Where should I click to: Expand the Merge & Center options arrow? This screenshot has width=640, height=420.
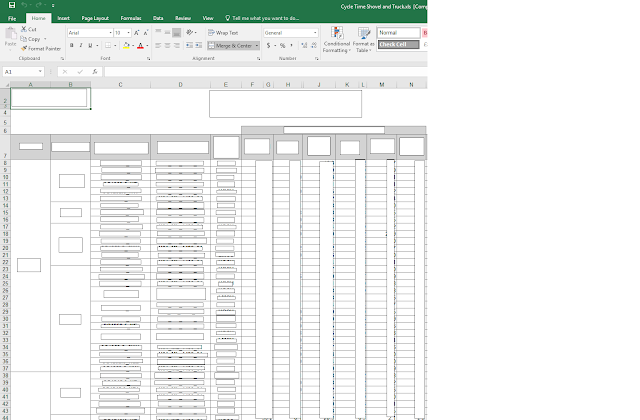coord(257,45)
